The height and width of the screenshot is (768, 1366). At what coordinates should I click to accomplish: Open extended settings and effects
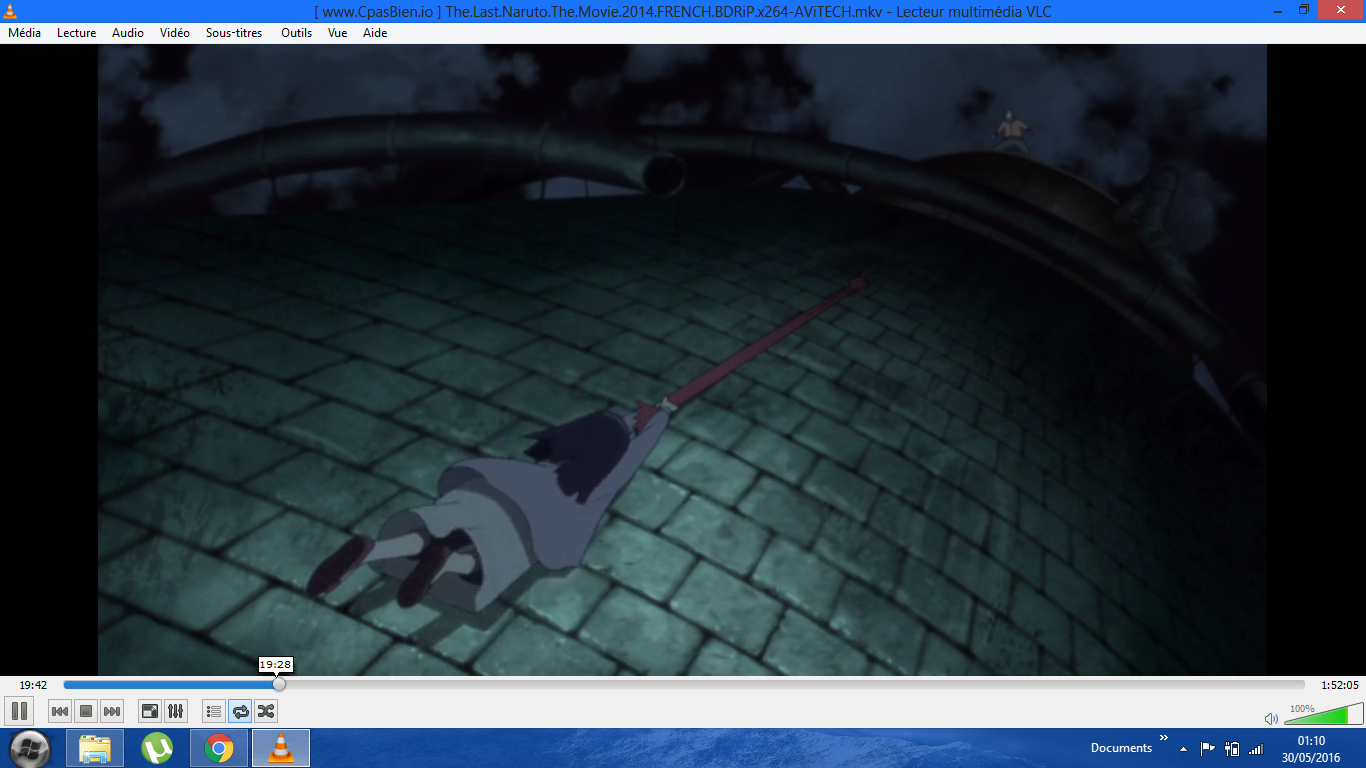point(176,711)
